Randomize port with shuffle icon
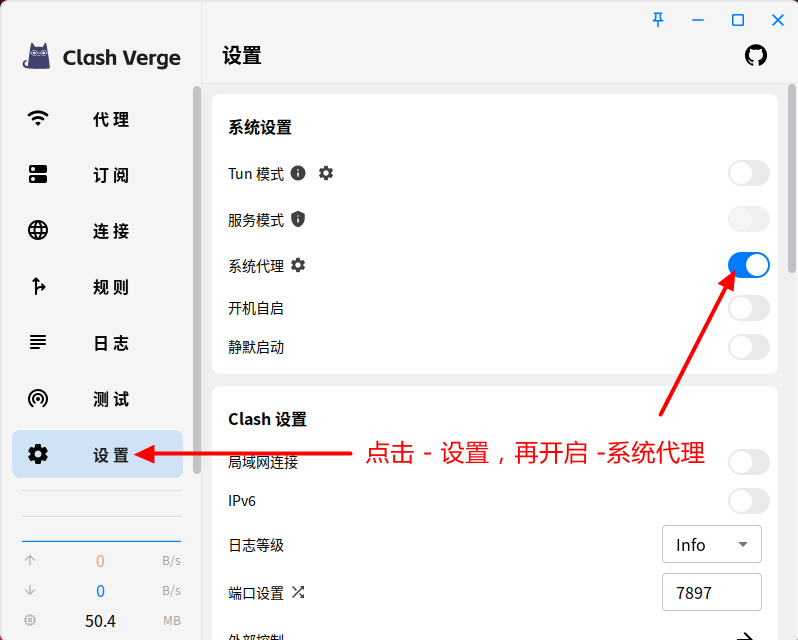 point(298,592)
